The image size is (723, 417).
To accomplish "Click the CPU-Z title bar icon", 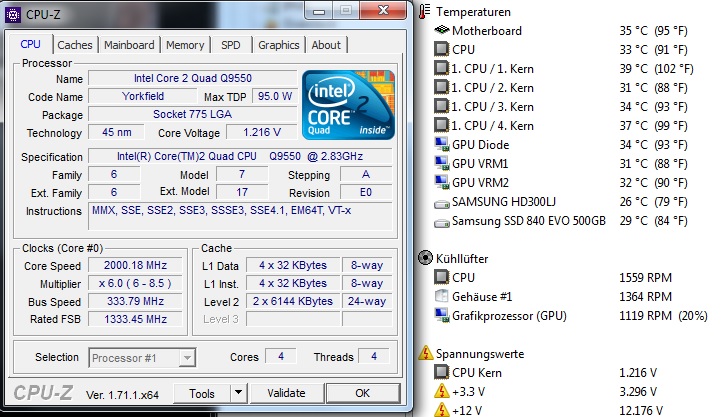I will pyautogui.click(x=12, y=15).
